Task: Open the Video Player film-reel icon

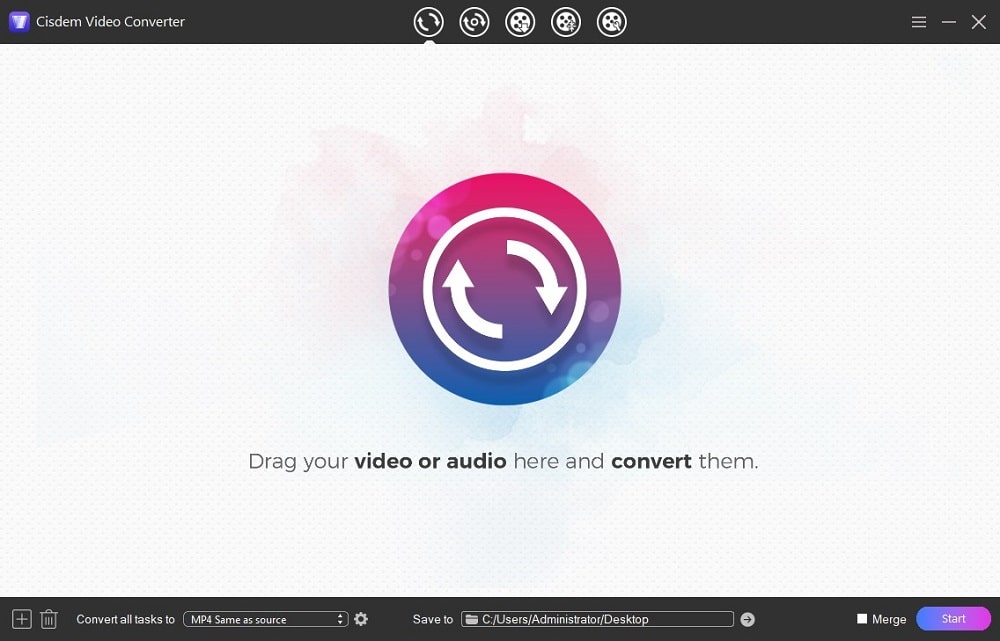Action: [x=612, y=21]
